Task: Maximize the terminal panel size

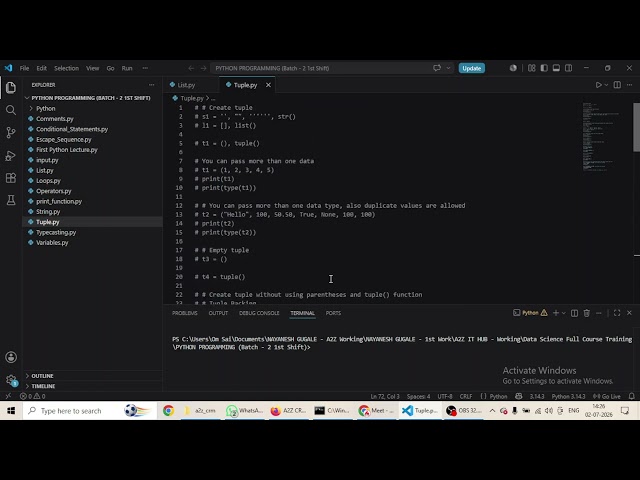Action: 617,313
